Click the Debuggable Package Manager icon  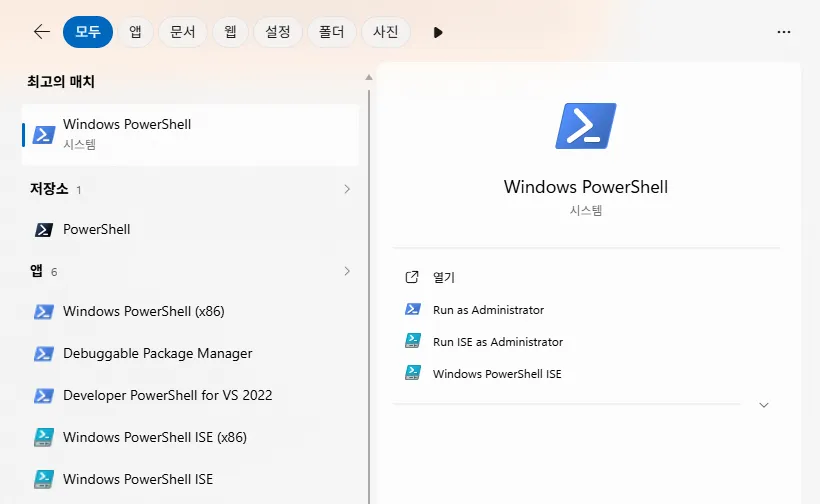tap(44, 353)
